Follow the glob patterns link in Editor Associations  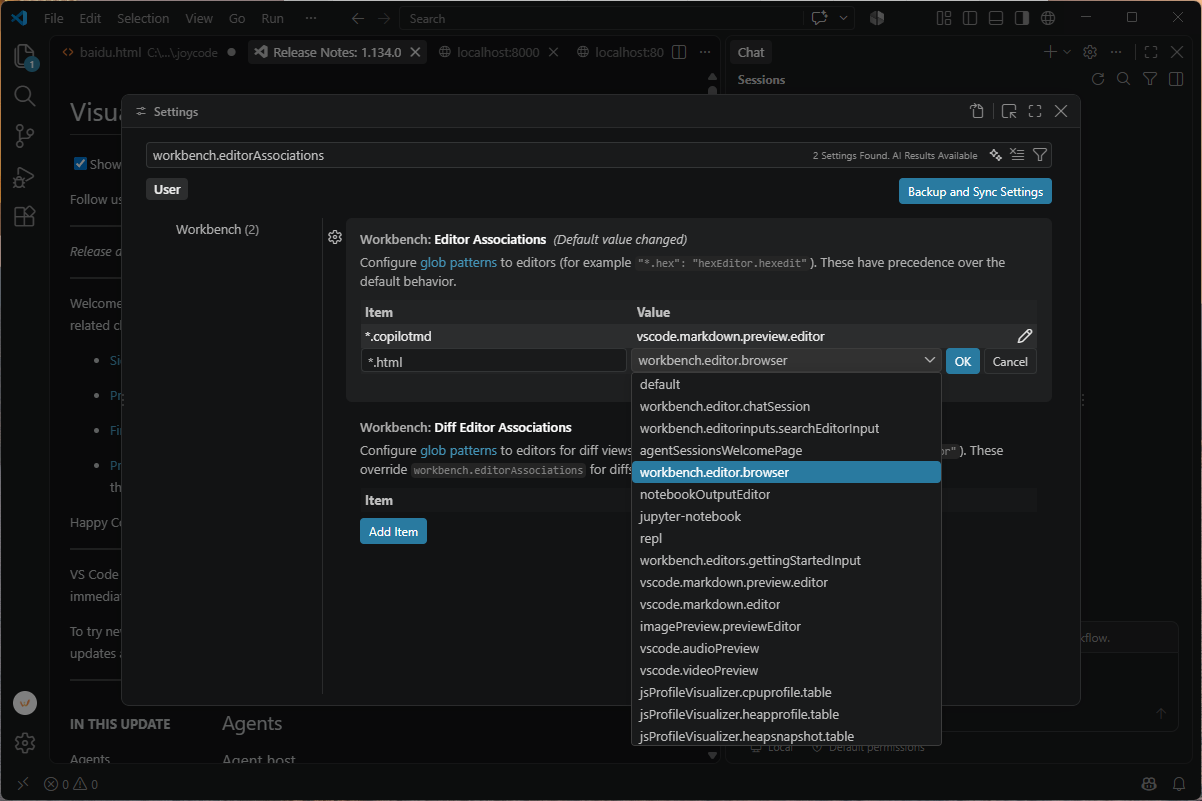pos(458,262)
